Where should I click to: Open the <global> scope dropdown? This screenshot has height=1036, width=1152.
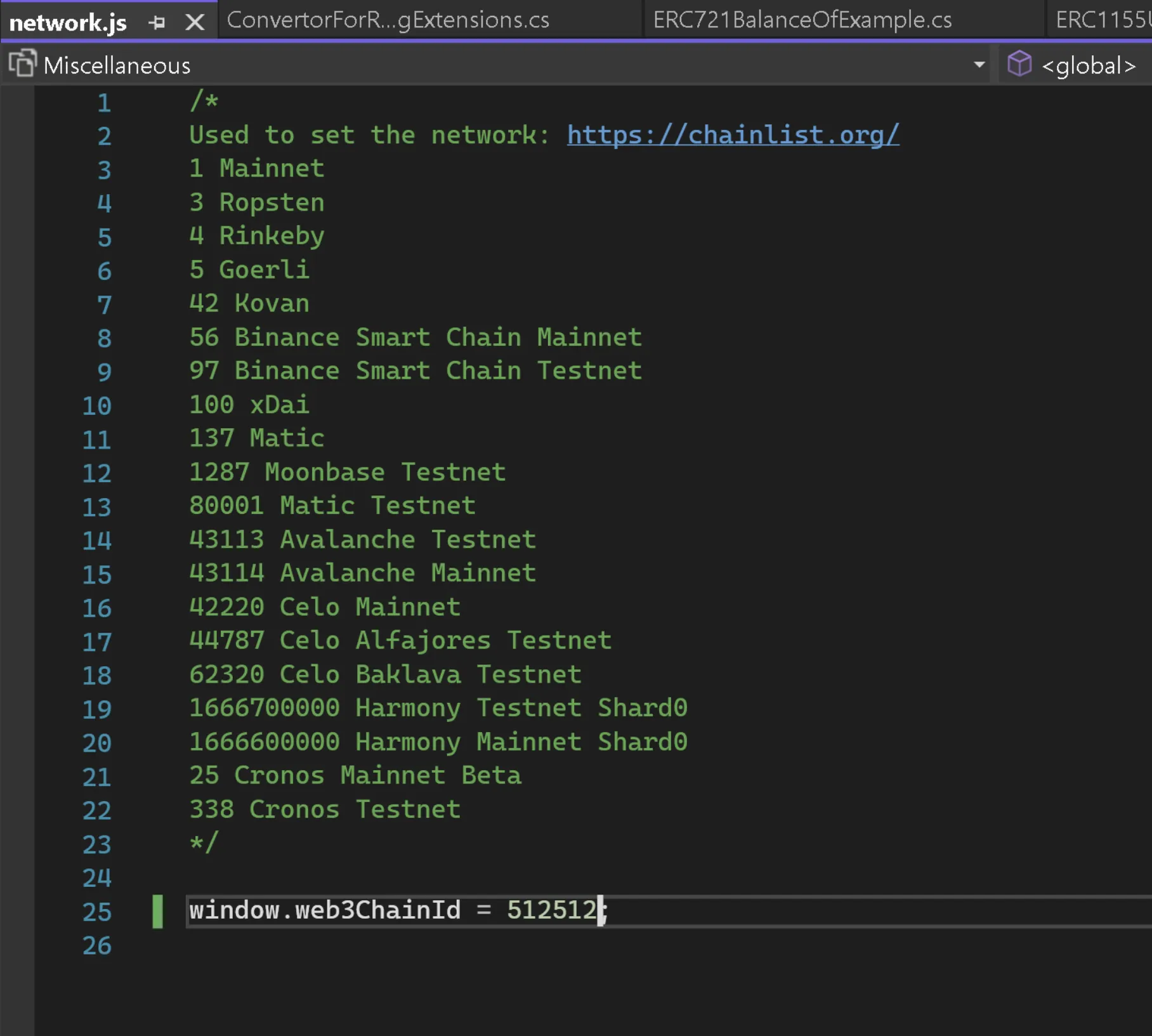pyautogui.click(x=1089, y=65)
